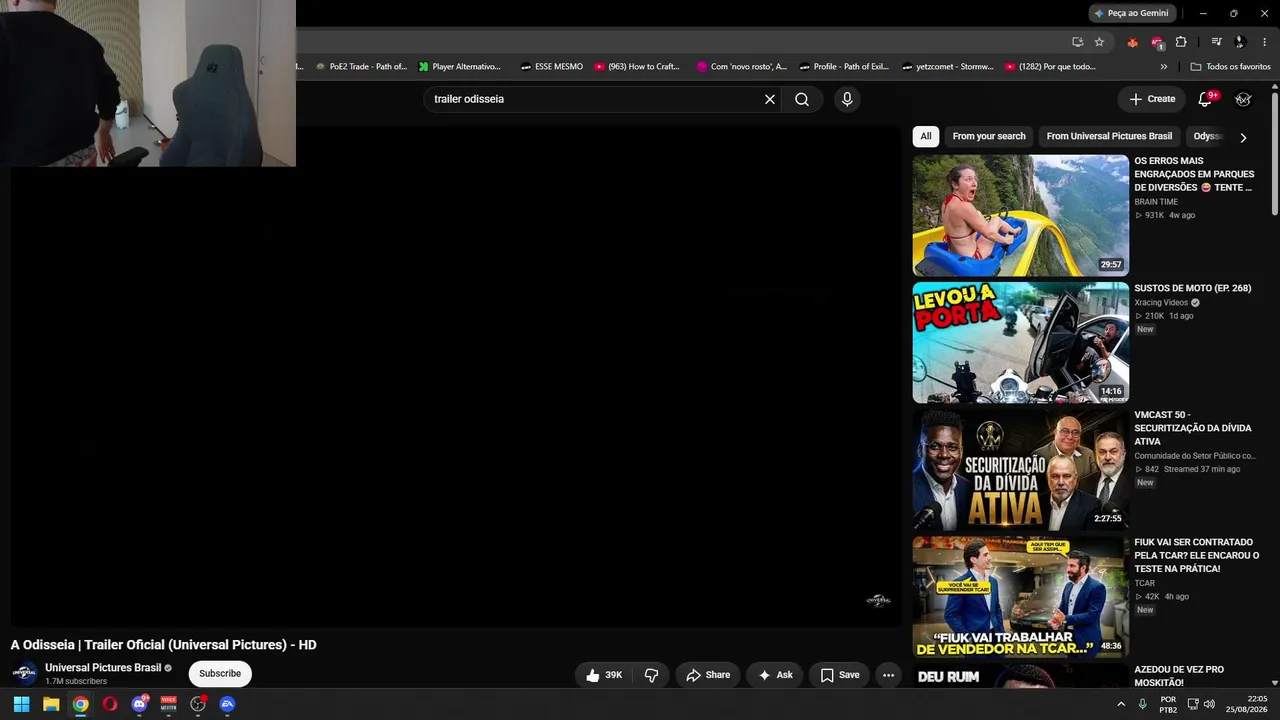Show hidden system tray icons
The height and width of the screenshot is (720, 1280).
(x=1121, y=704)
